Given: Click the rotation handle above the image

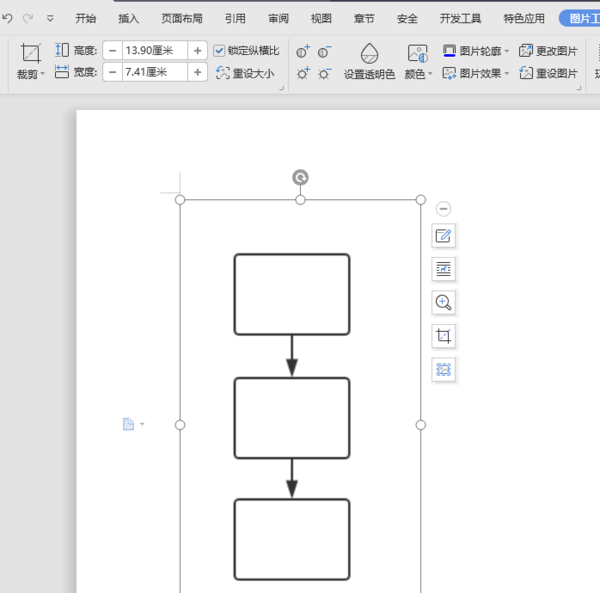Looking at the screenshot, I should click(300, 177).
